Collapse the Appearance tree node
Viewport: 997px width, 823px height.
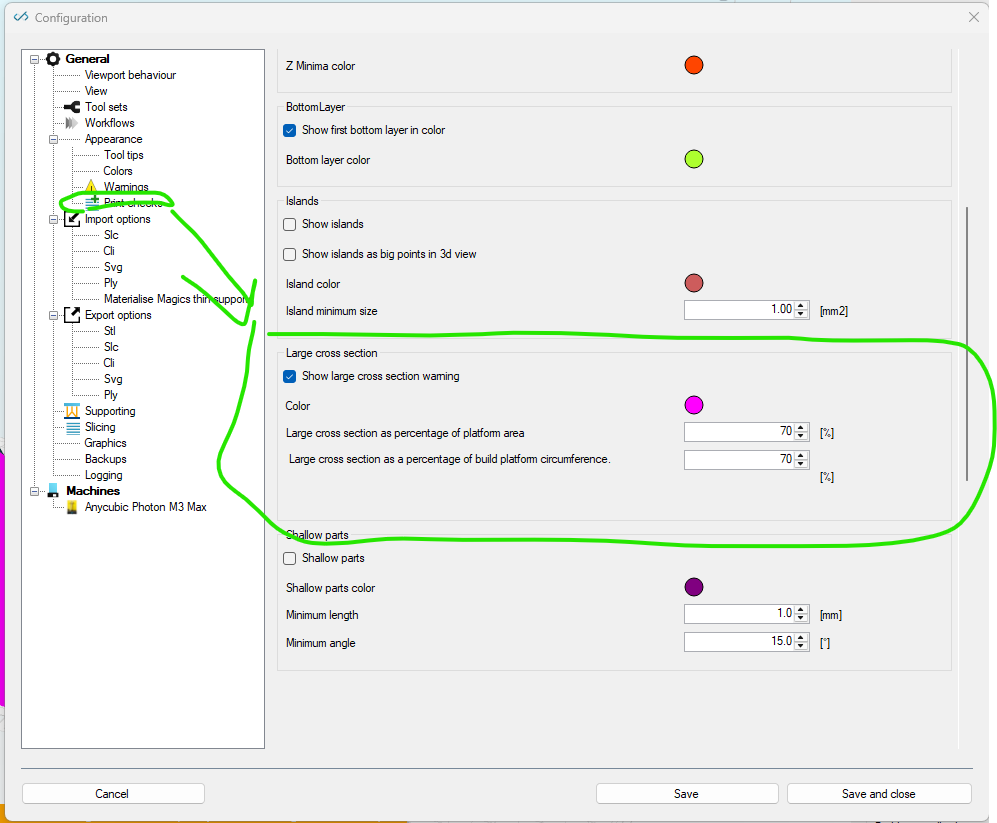click(54, 139)
